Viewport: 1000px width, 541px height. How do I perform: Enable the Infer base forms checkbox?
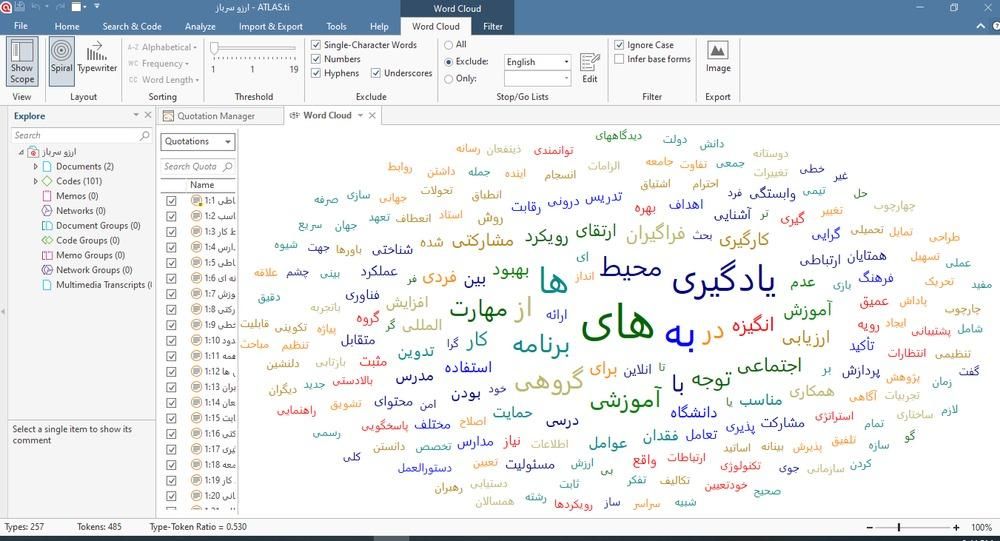tap(619, 59)
